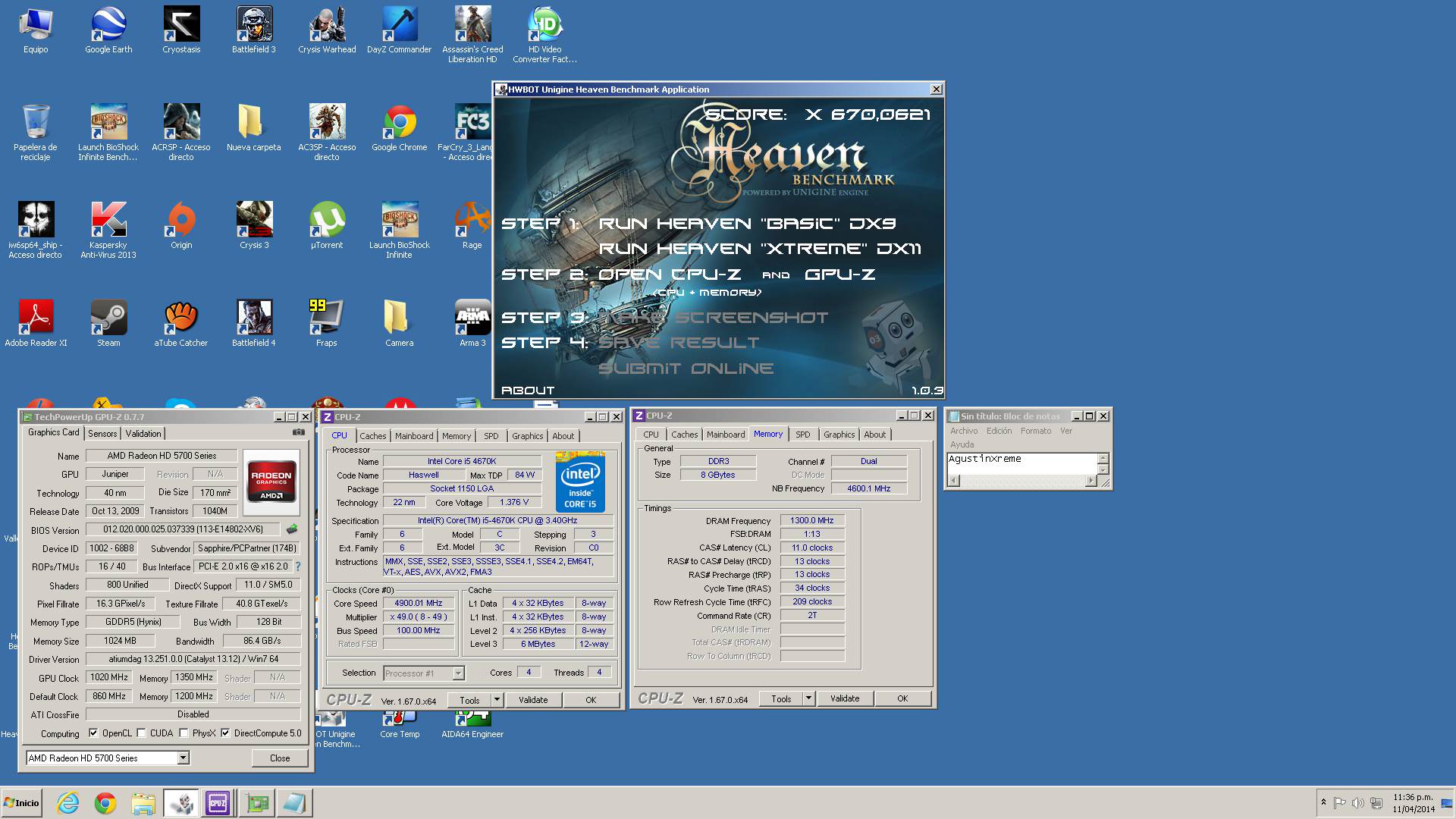Screen dimensions: 1456x819
Task: Toggle the CUDA checkbox in GPU-Z
Action: click(141, 733)
